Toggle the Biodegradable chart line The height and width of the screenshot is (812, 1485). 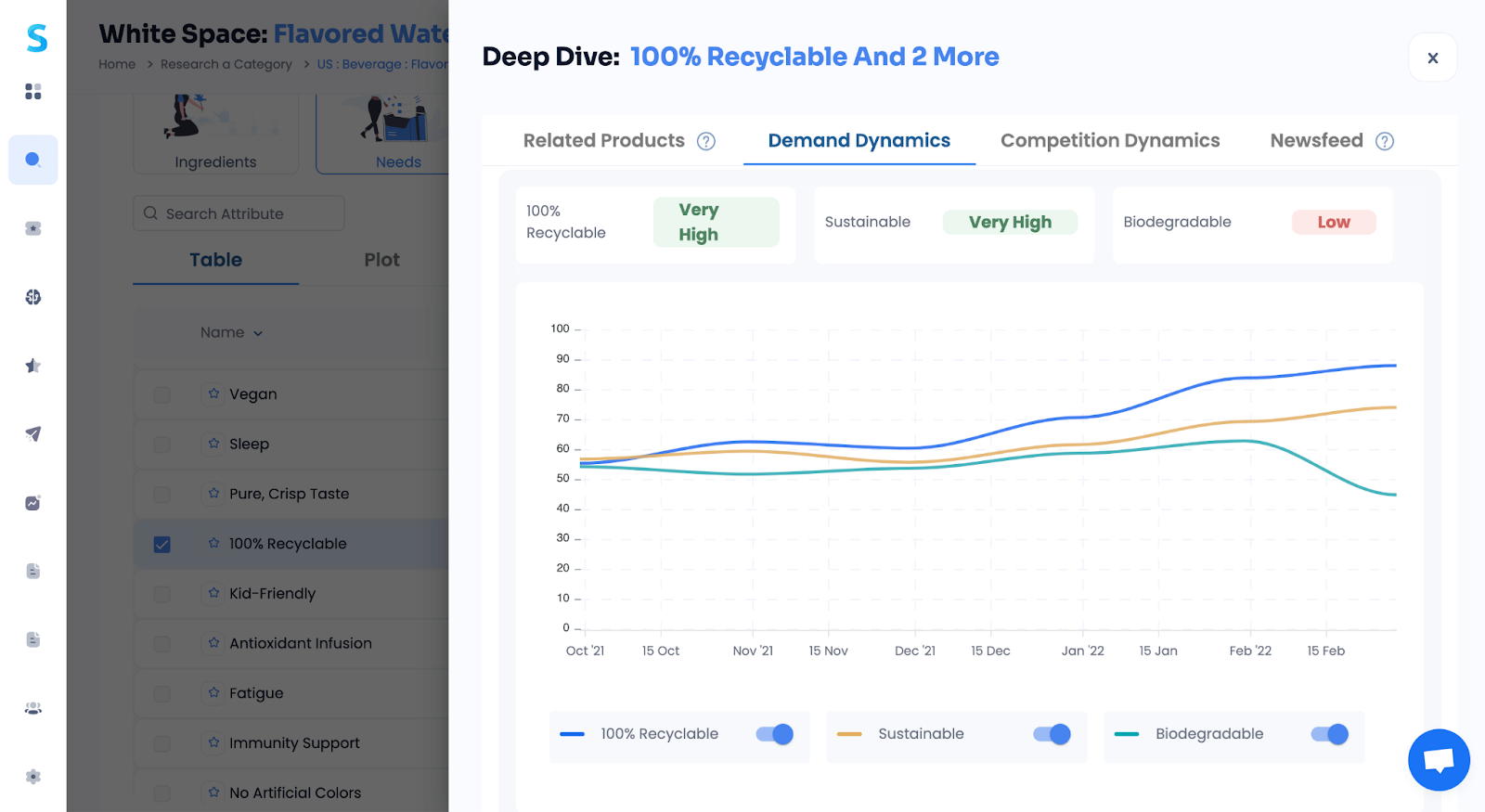tap(1330, 734)
